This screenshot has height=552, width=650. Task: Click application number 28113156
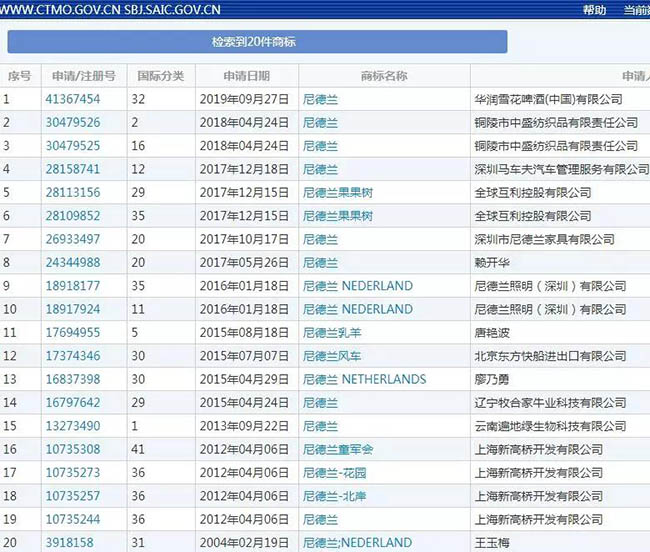[73, 192]
